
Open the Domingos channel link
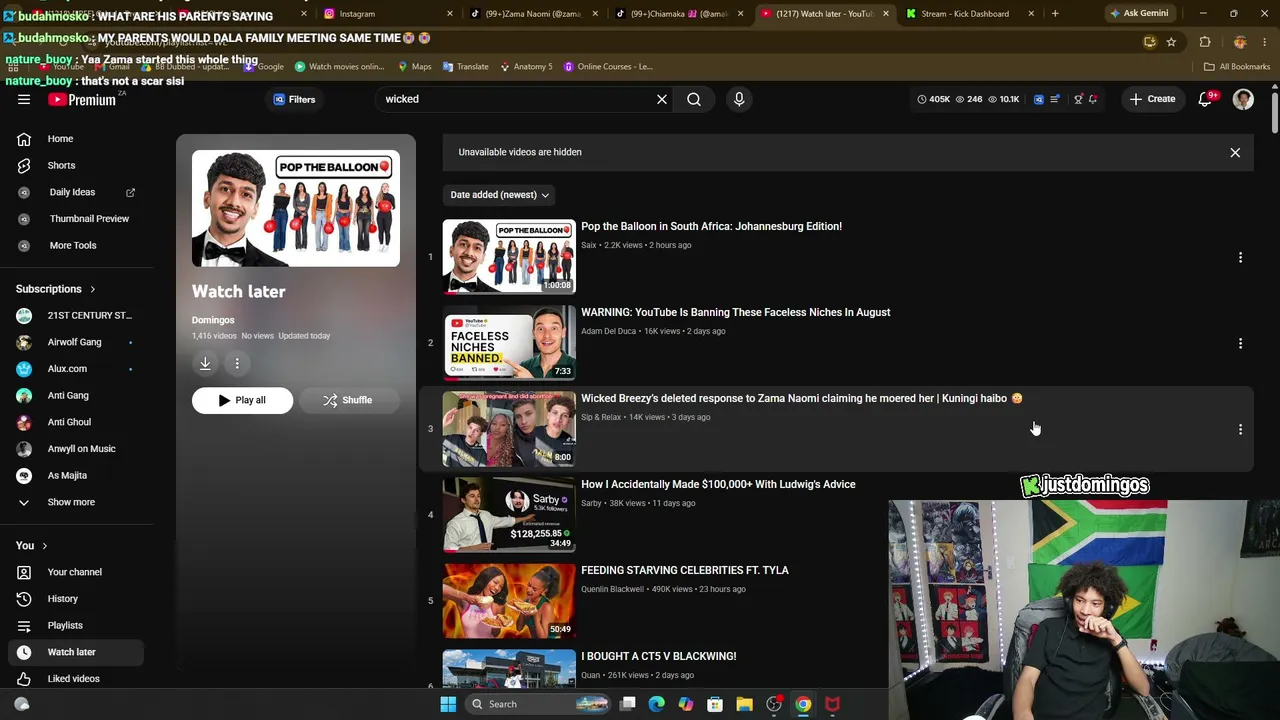pyautogui.click(x=213, y=320)
